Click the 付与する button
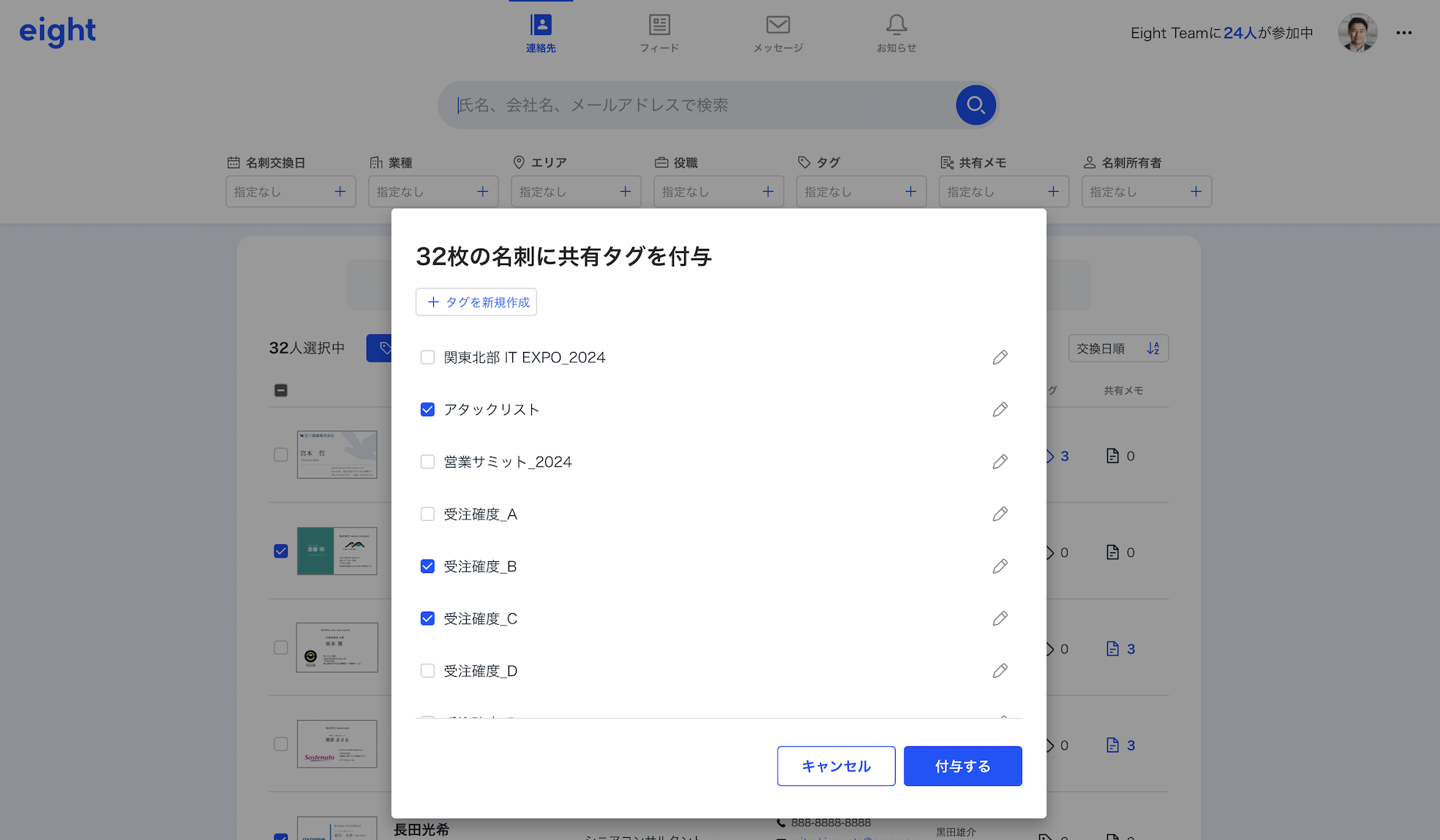 962,766
